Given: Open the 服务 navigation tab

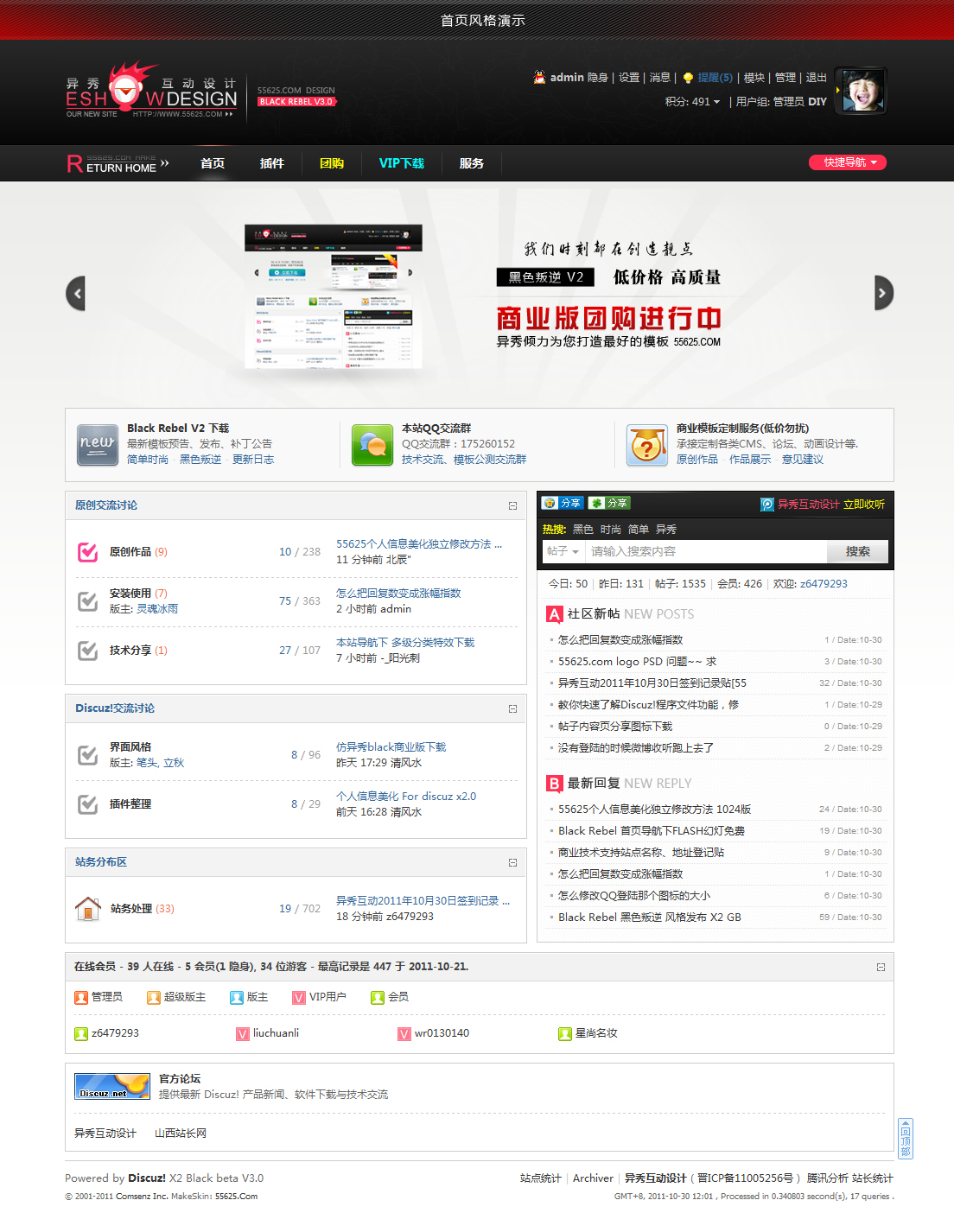Looking at the screenshot, I should tap(472, 163).
